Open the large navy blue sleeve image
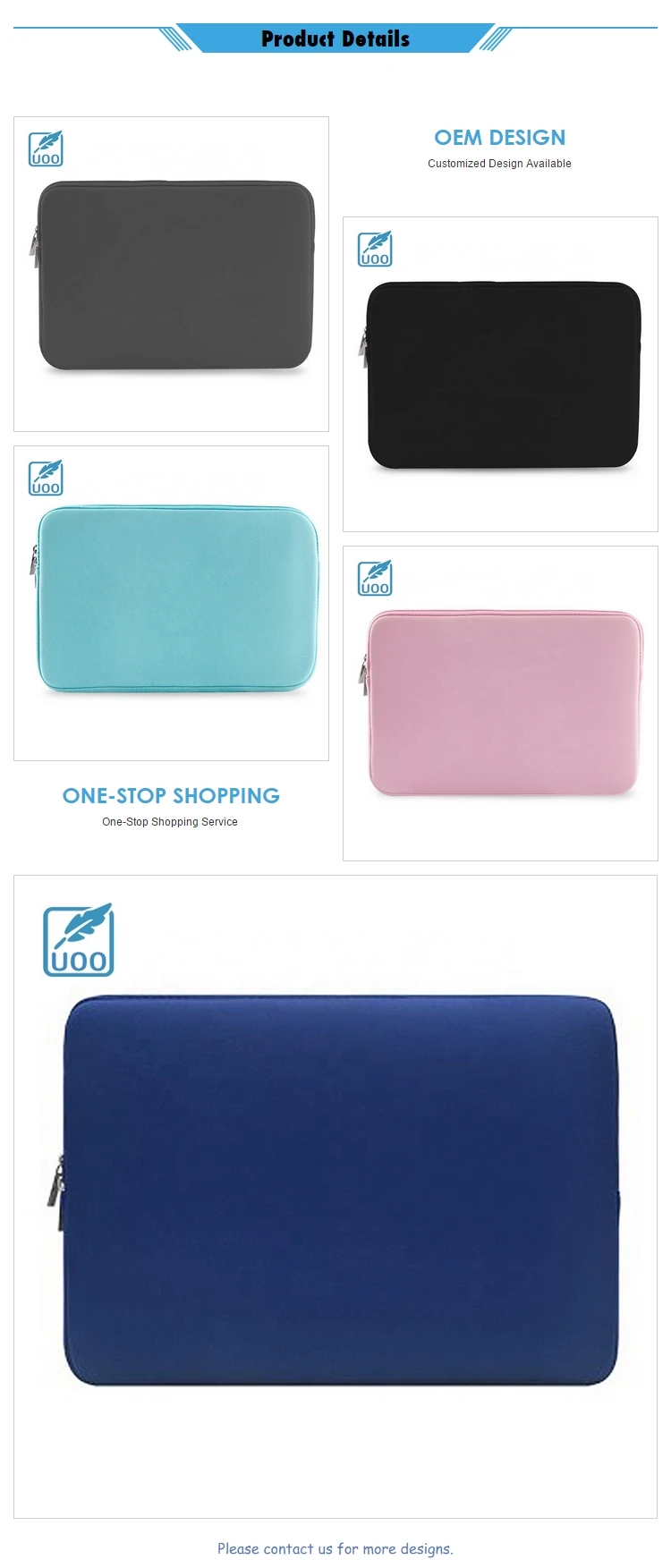671x1568 pixels. coord(335,1196)
